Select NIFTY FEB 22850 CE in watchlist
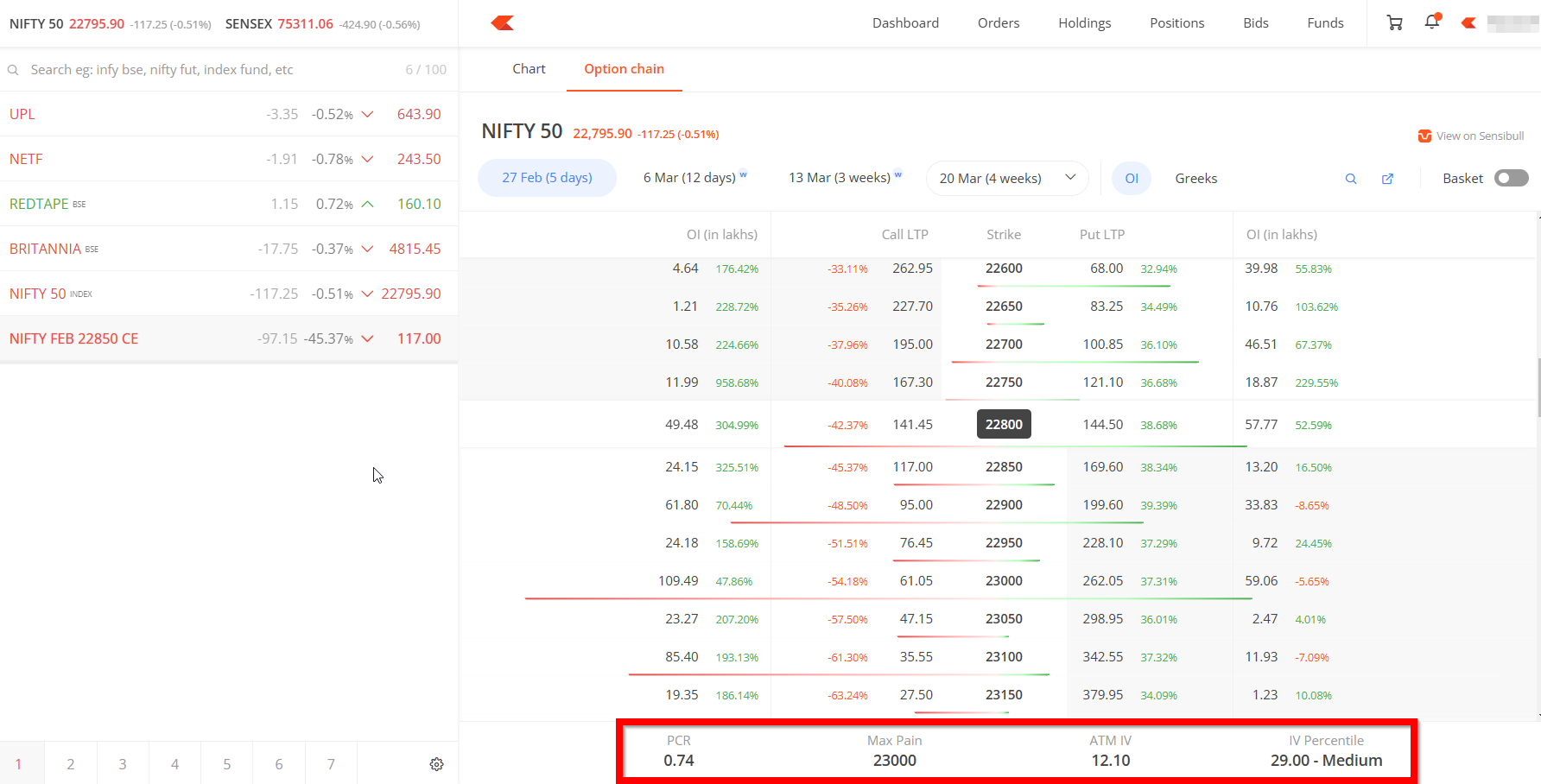The width and height of the screenshot is (1541, 784). [x=229, y=338]
